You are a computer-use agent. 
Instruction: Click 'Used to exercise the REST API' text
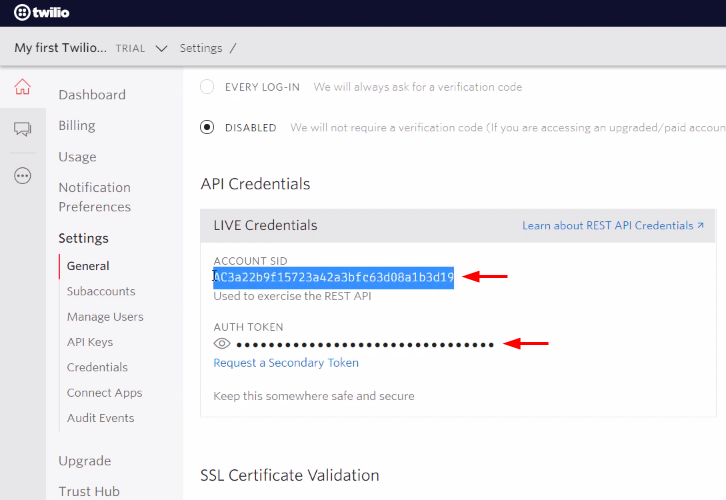click(x=292, y=296)
